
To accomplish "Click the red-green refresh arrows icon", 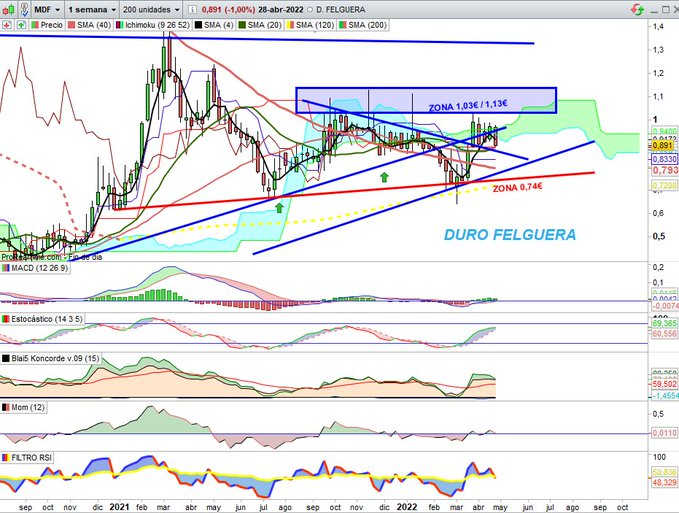I will point(637,9).
